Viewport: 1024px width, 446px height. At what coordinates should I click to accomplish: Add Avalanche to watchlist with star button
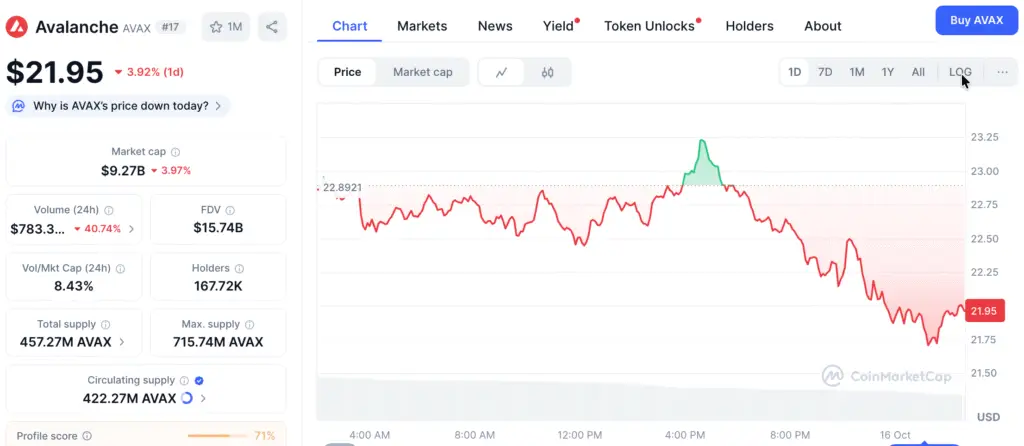coord(226,27)
